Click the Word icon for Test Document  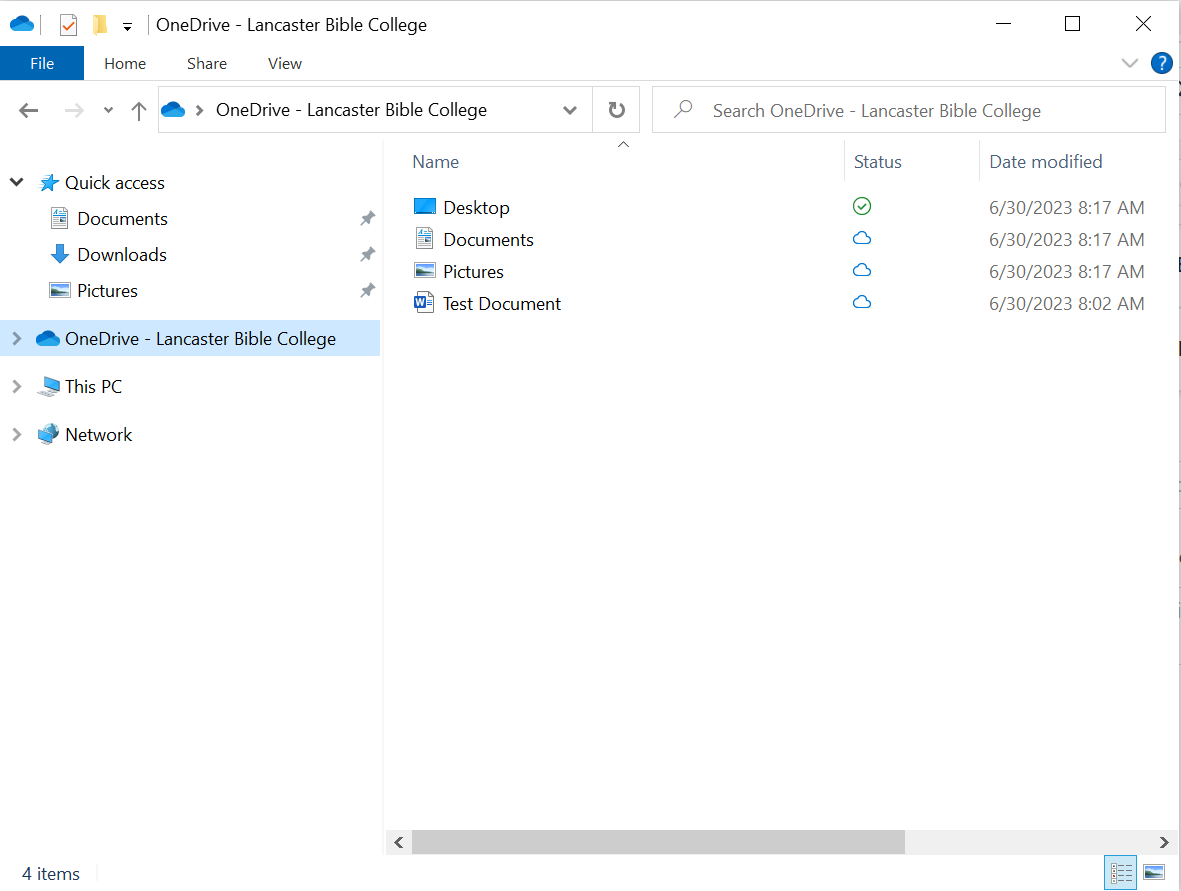[423, 303]
